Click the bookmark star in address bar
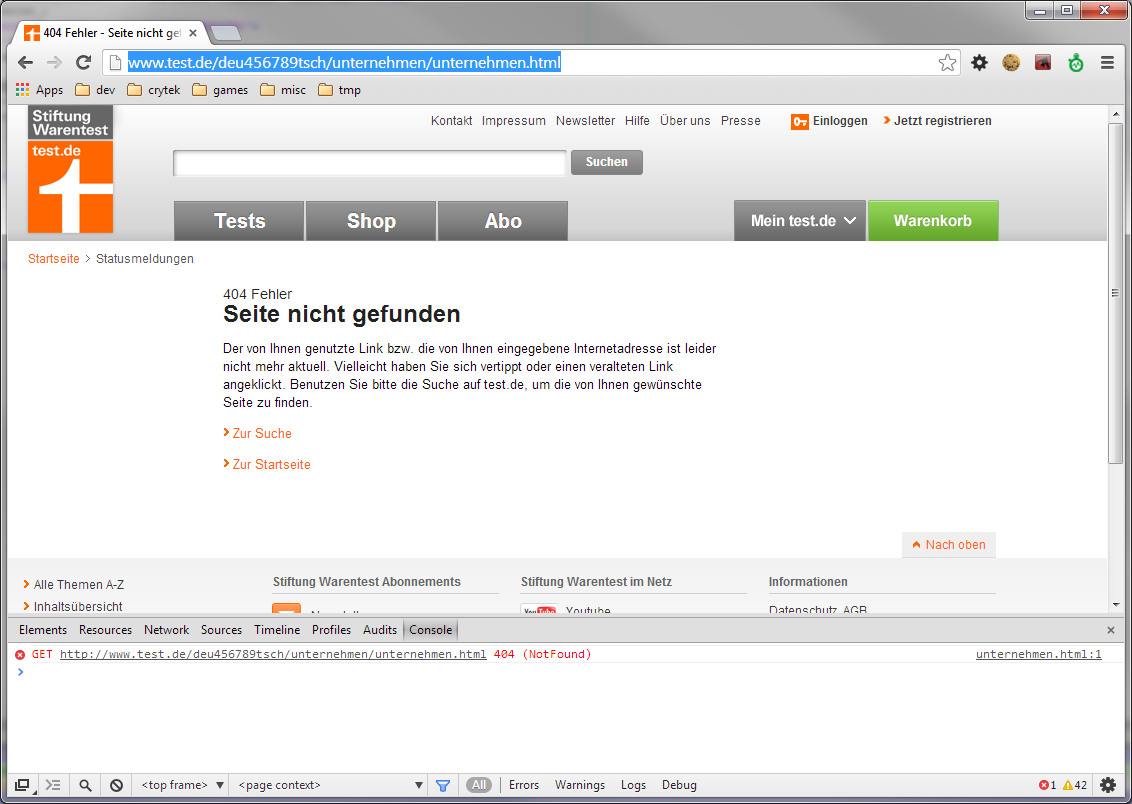Viewport: 1132px width, 804px height. 947,63
